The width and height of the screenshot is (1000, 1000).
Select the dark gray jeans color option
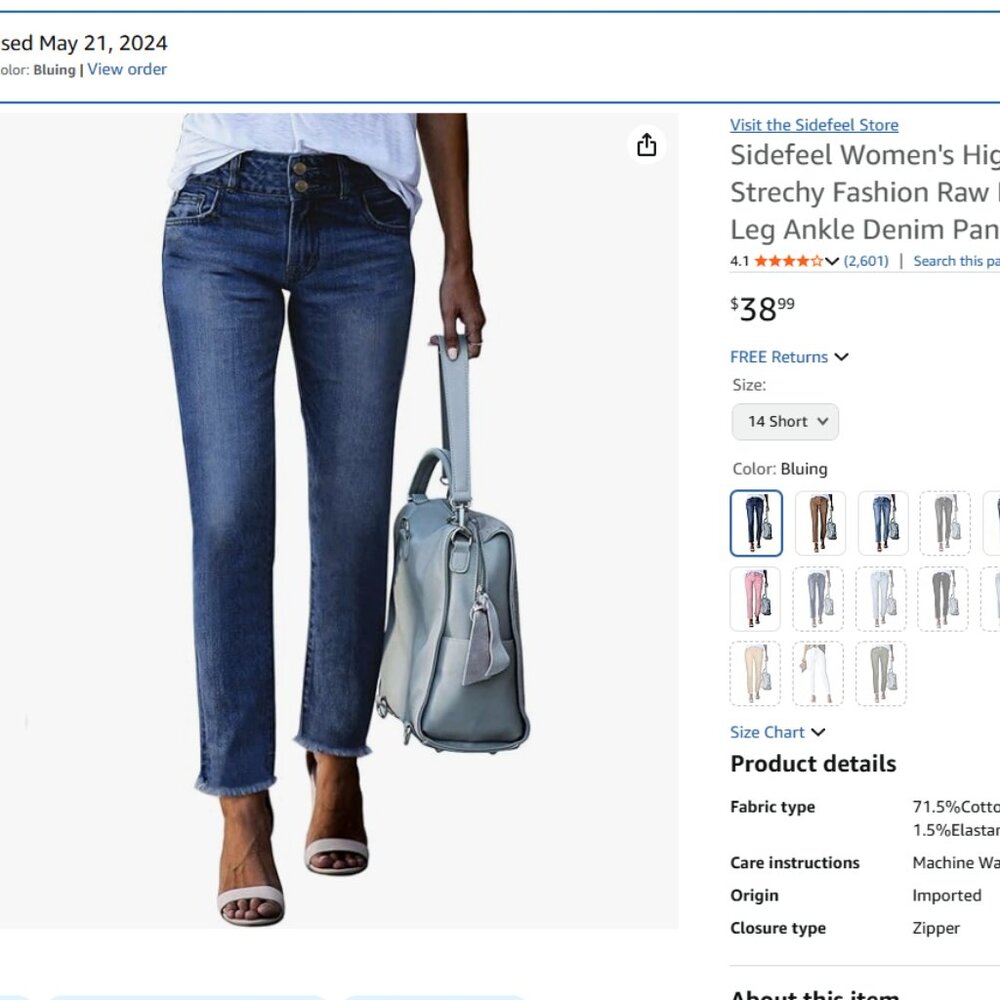(944, 600)
